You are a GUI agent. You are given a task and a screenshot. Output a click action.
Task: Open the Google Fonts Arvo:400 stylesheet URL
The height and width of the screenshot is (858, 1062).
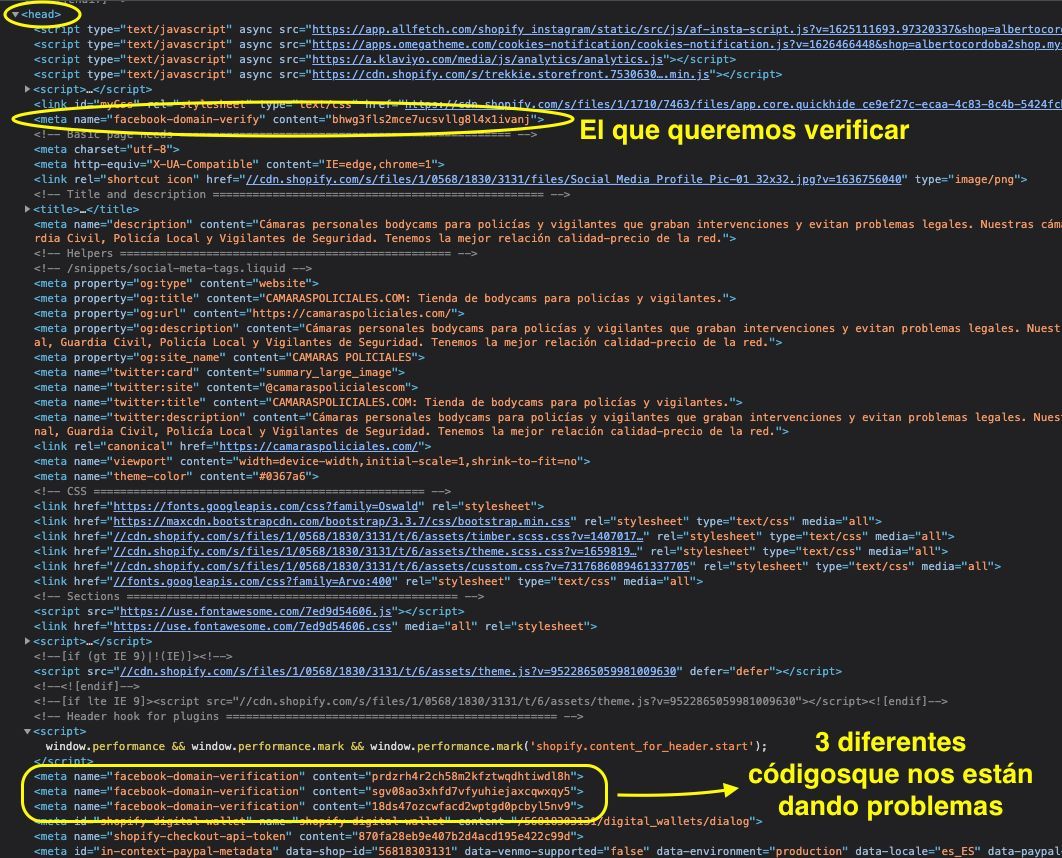tap(253, 581)
